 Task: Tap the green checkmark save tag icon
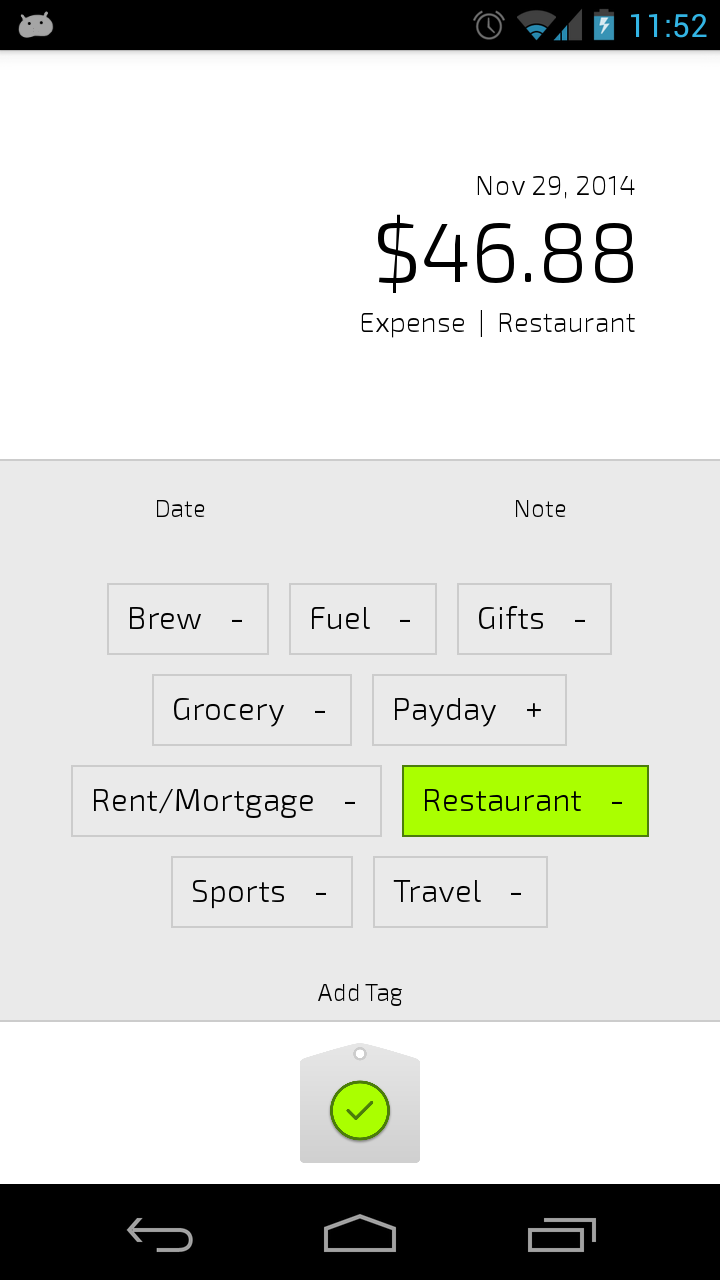360,1110
